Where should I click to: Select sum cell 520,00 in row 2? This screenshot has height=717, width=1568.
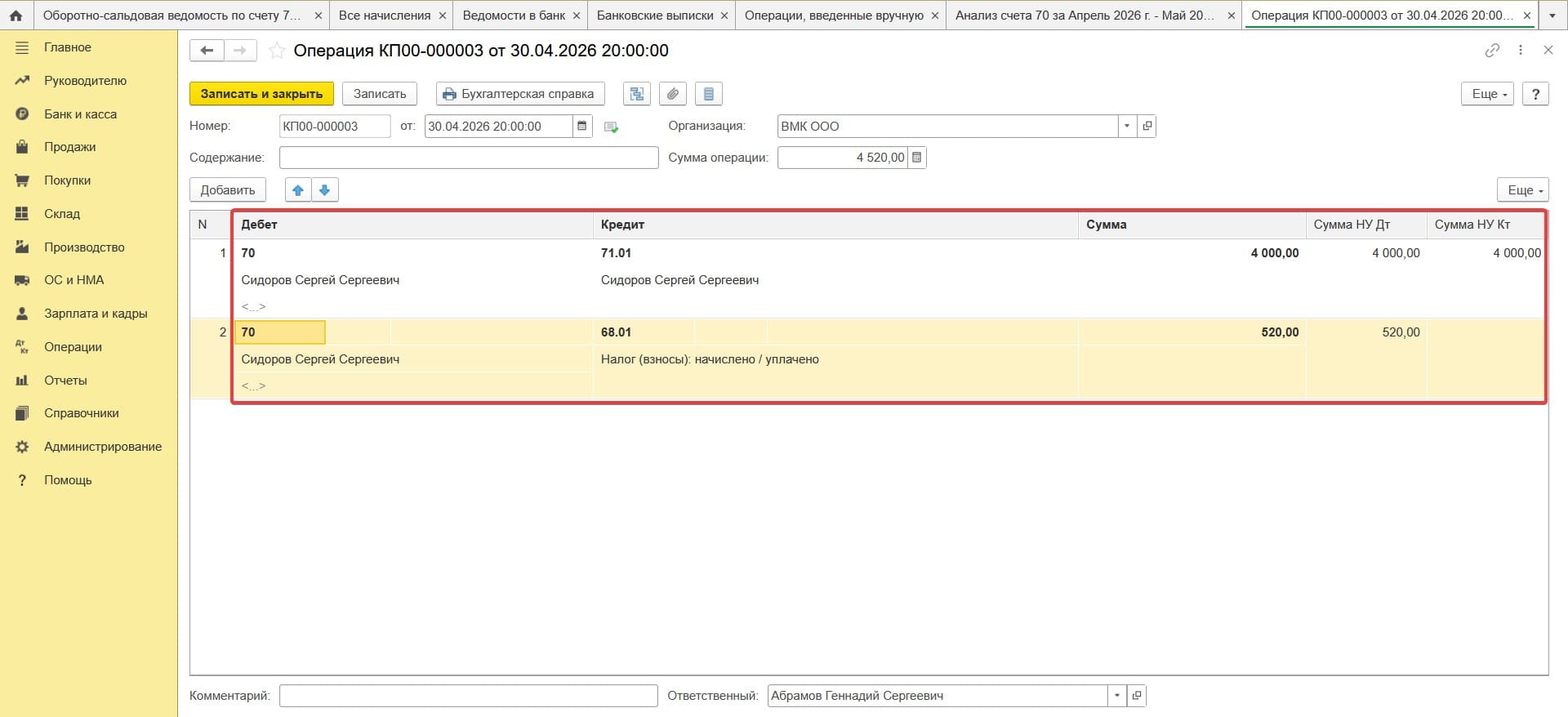[1192, 332]
